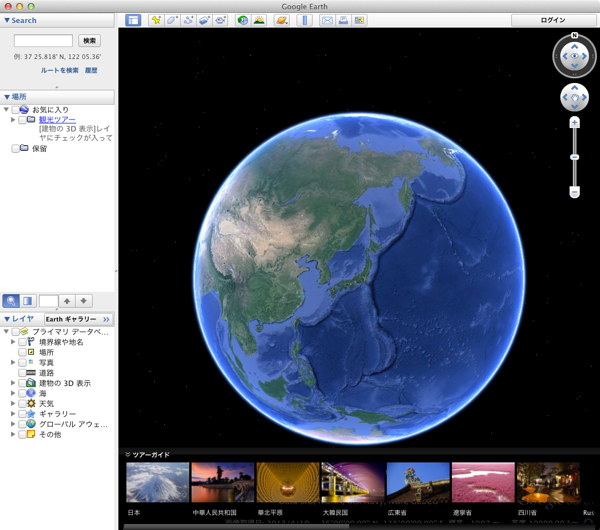Viewport: 600px width, 530px height.
Task: Add an image overlay from toolbar
Action: point(204,20)
